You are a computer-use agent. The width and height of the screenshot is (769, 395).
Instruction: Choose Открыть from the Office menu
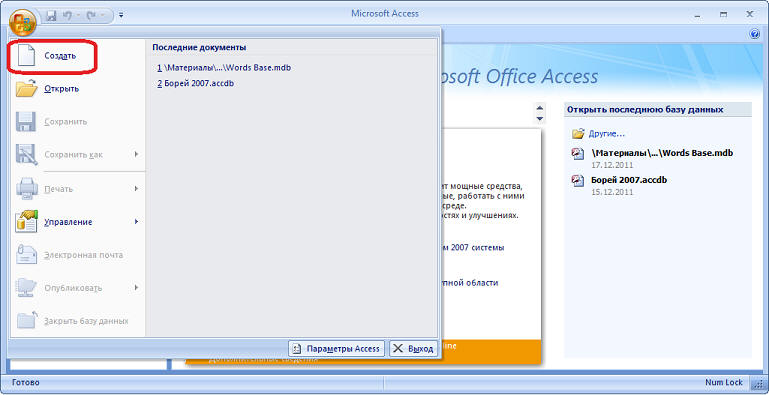pyautogui.click(x=77, y=89)
